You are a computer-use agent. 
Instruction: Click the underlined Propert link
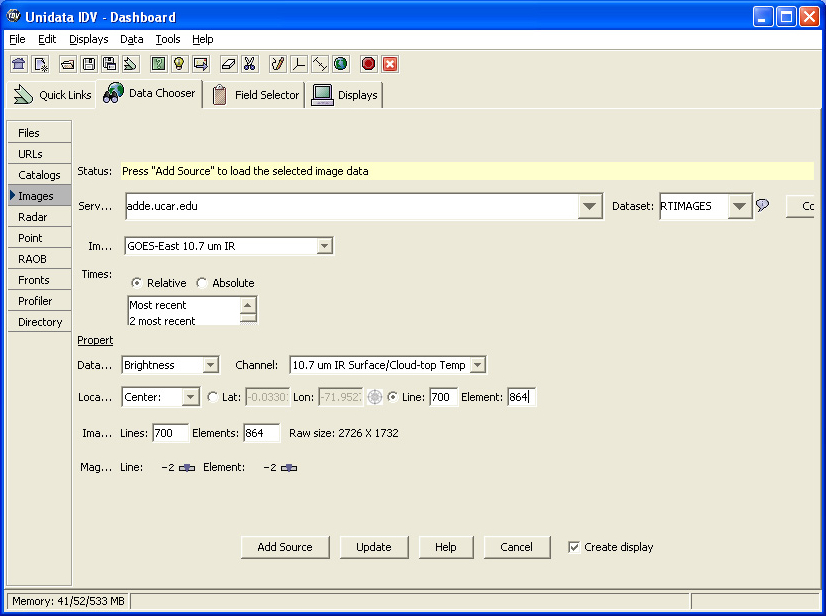pos(95,340)
